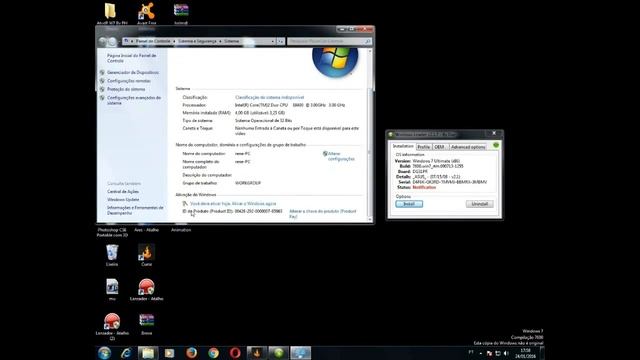The height and width of the screenshot is (360, 640).
Task: Click the address bar refresh button
Action: tap(280, 41)
